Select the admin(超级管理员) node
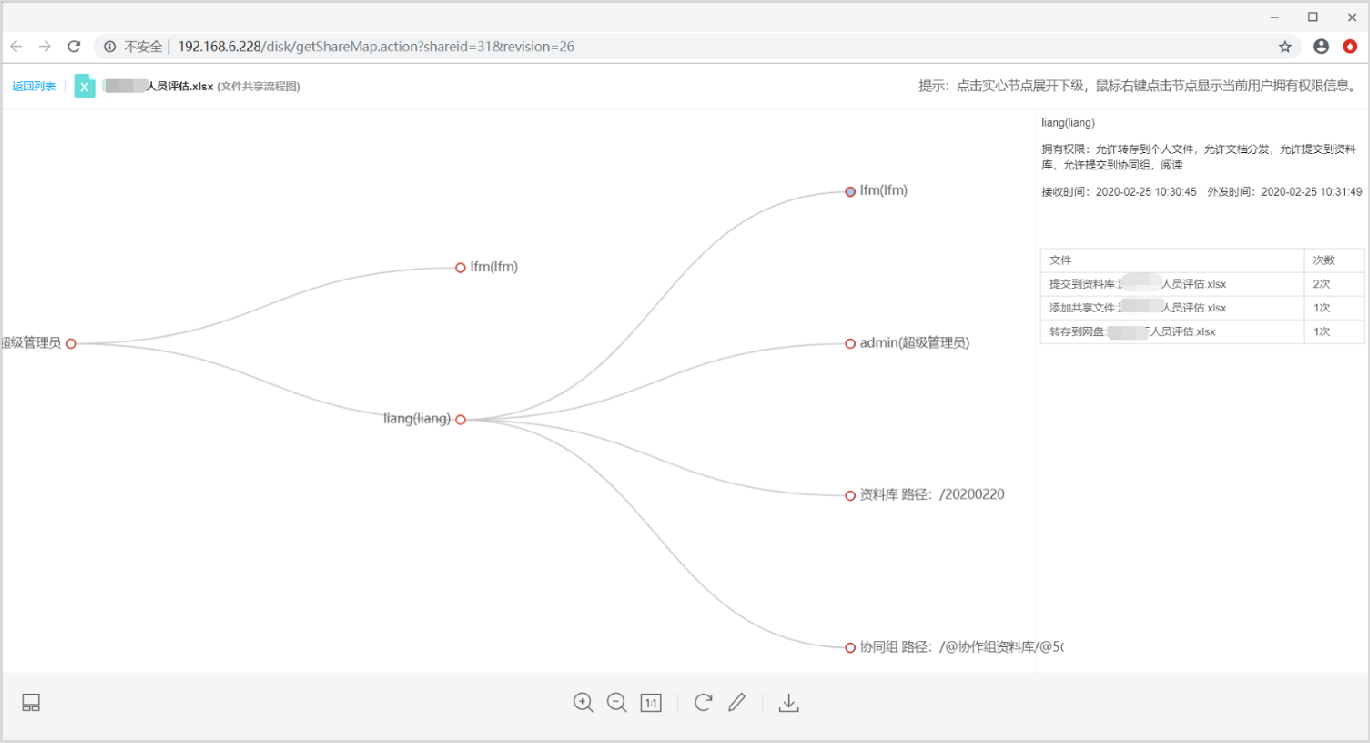The image size is (1370, 743). tap(850, 344)
